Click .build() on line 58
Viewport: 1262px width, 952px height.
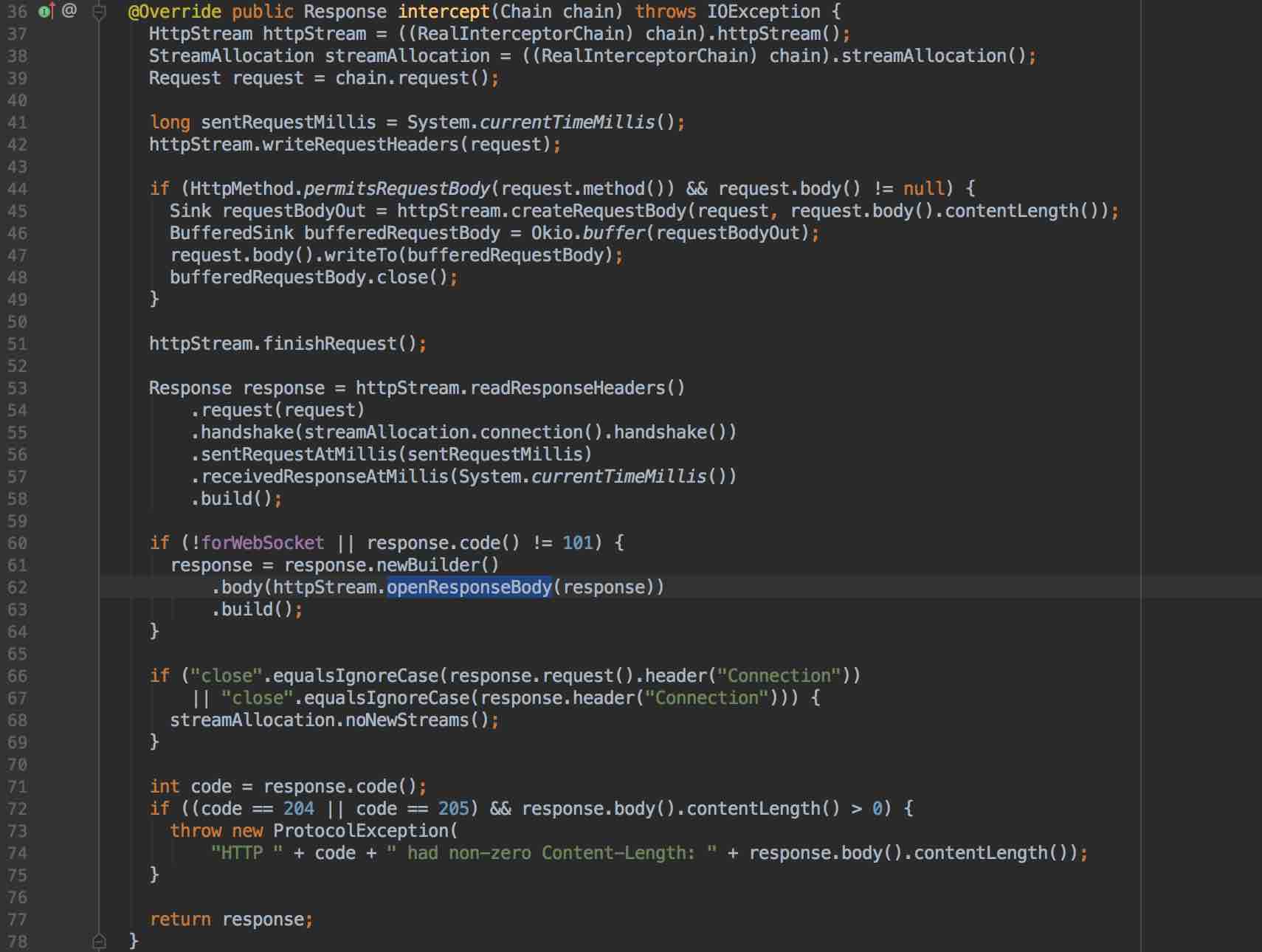tap(232, 499)
